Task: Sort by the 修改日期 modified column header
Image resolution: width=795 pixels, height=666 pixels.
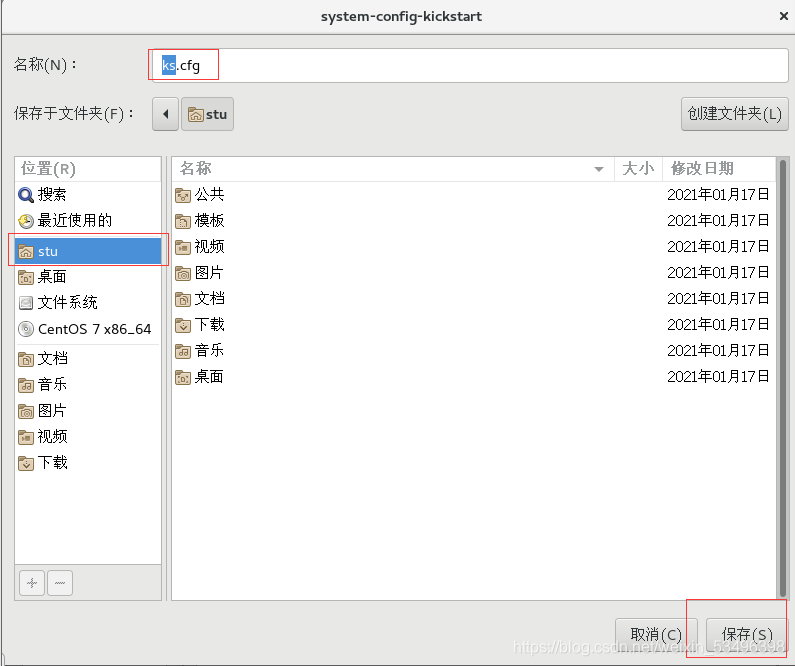Action: coord(719,169)
